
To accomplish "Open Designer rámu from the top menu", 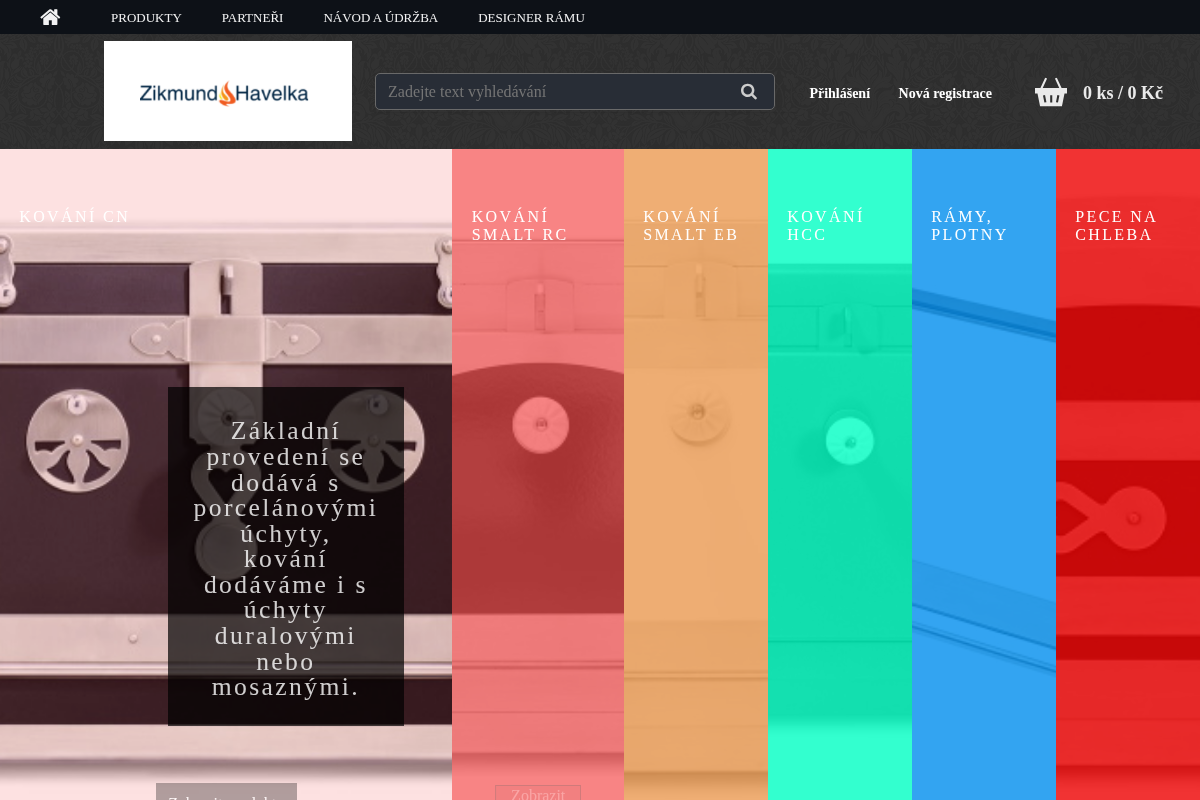I will point(531,17).
